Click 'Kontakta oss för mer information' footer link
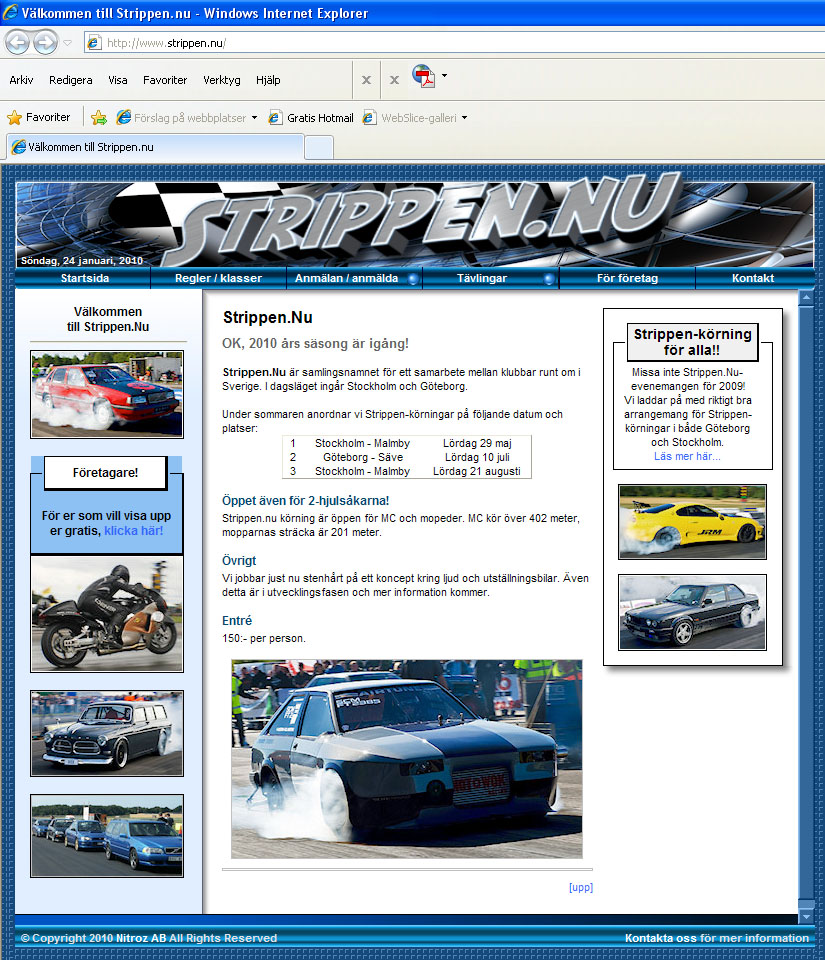825x960 pixels. tap(717, 938)
